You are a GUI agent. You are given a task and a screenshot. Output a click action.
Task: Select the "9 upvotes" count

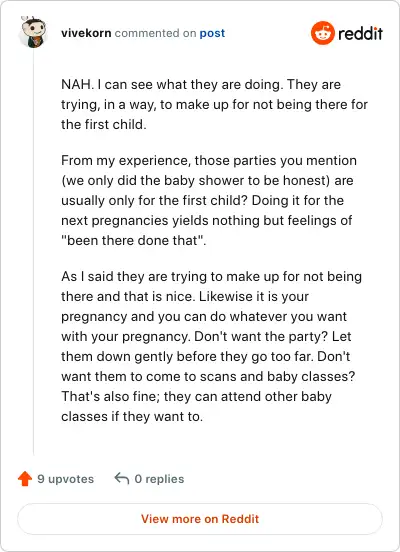tap(65, 479)
